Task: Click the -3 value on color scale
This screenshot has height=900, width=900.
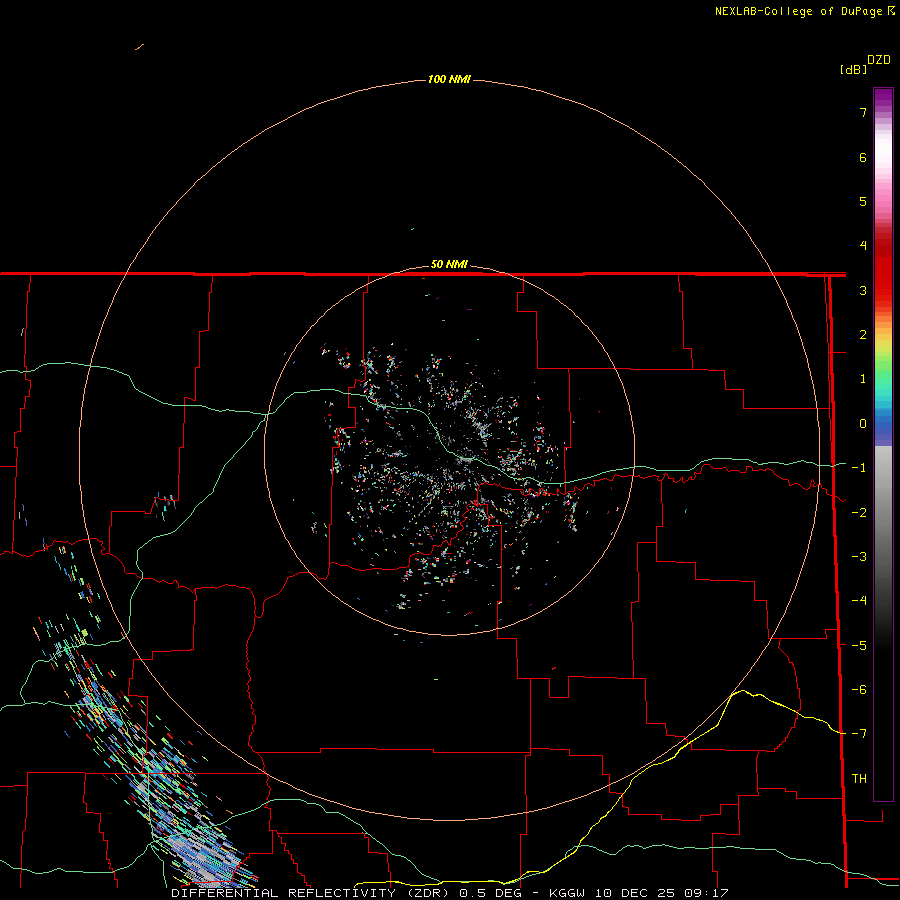Action: (859, 557)
